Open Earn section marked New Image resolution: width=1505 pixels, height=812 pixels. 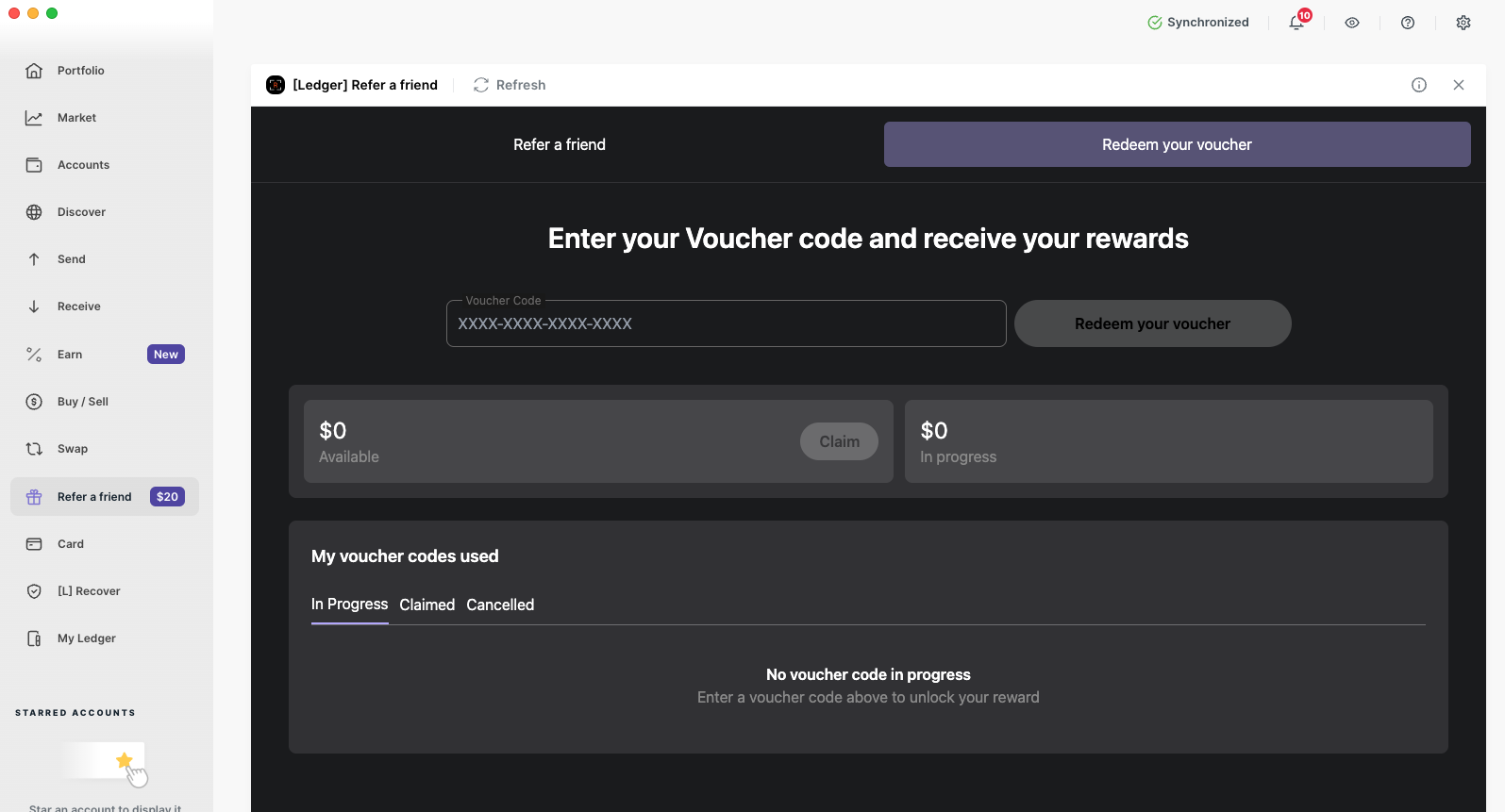pos(70,355)
